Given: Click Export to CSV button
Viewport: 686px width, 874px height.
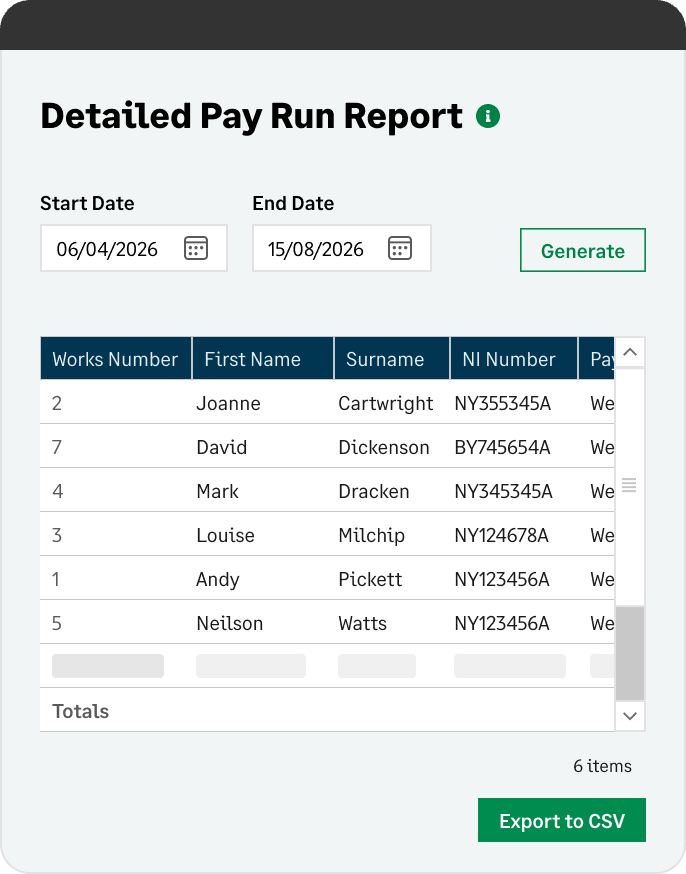Looking at the screenshot, I should 562,820.
